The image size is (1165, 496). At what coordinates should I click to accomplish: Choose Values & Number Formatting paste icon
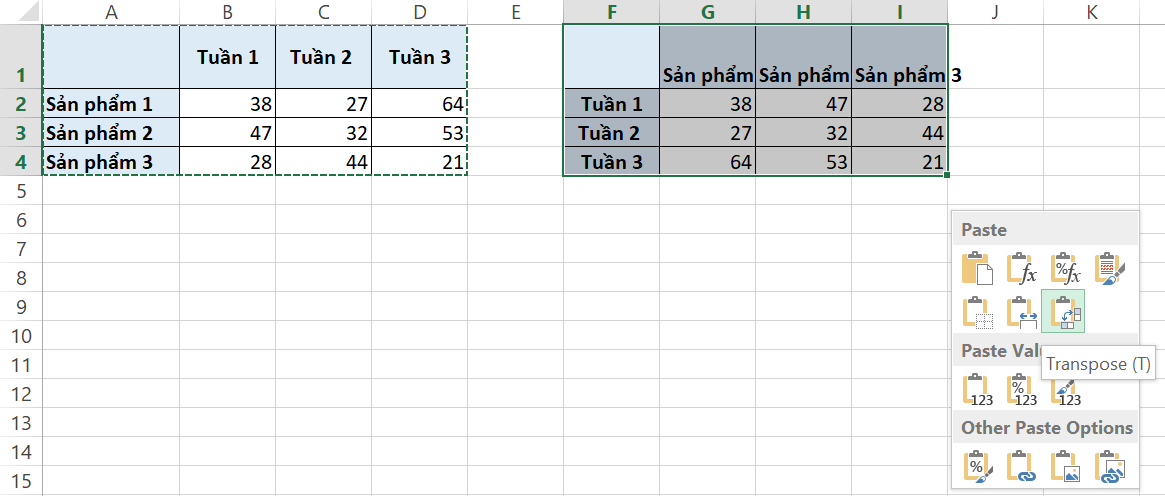pyautogui.click(x=1020, y=388)
